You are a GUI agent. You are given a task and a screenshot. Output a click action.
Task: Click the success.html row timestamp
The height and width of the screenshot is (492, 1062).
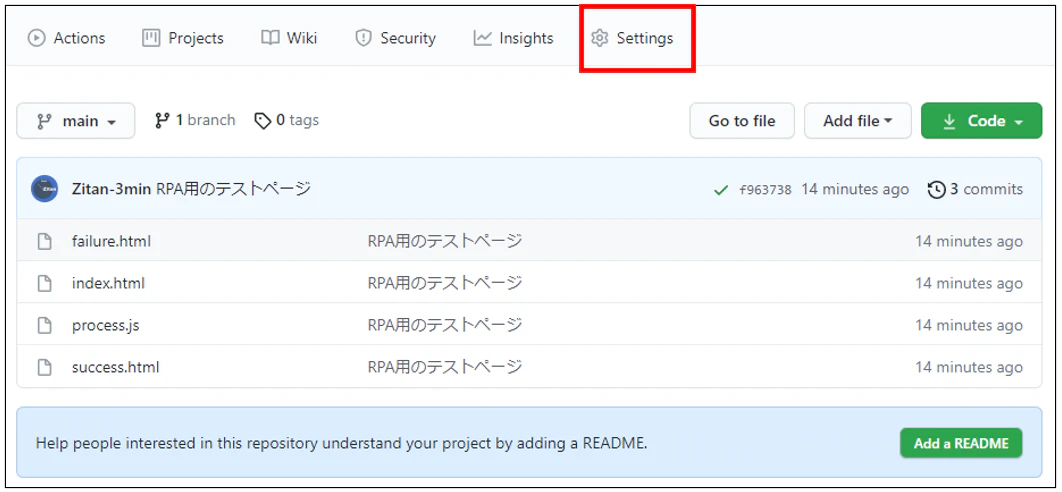click(969, 367)
